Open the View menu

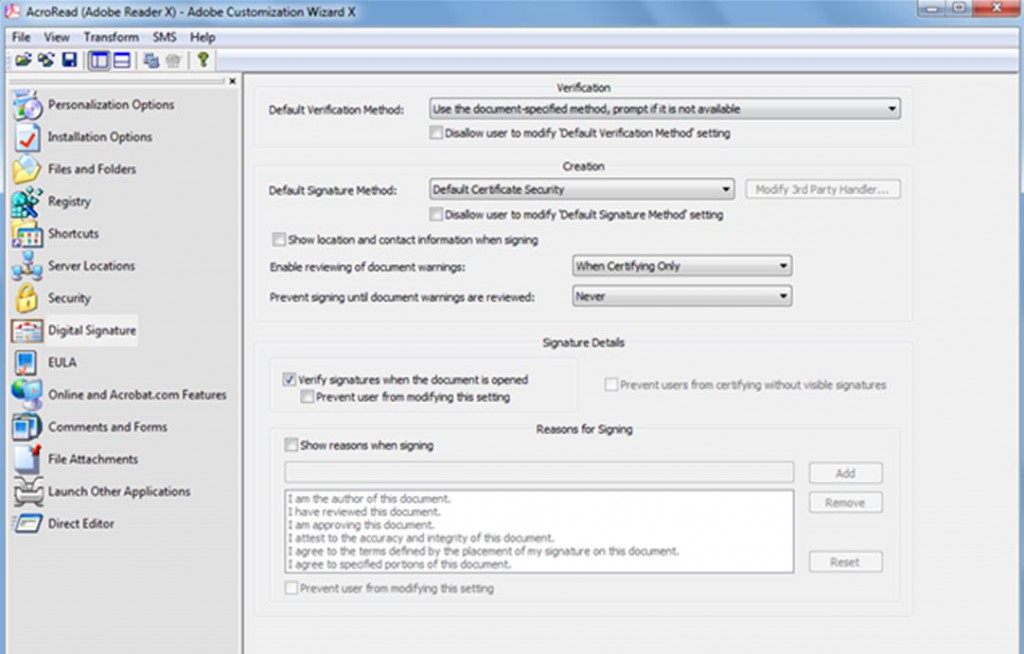pyautogui.click(x=57, y=37)
